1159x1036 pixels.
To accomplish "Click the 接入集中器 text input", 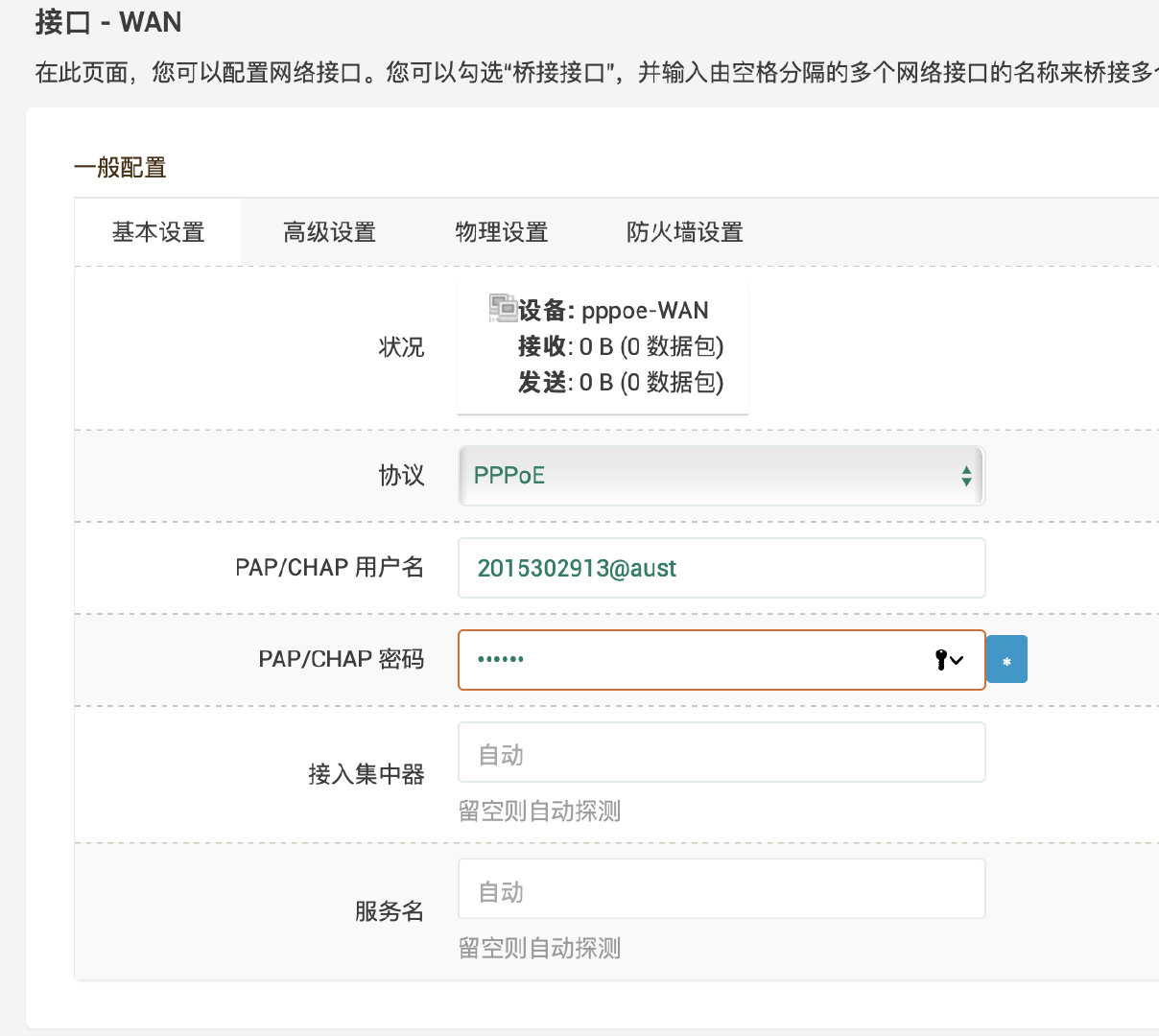I will coord(721,753).
